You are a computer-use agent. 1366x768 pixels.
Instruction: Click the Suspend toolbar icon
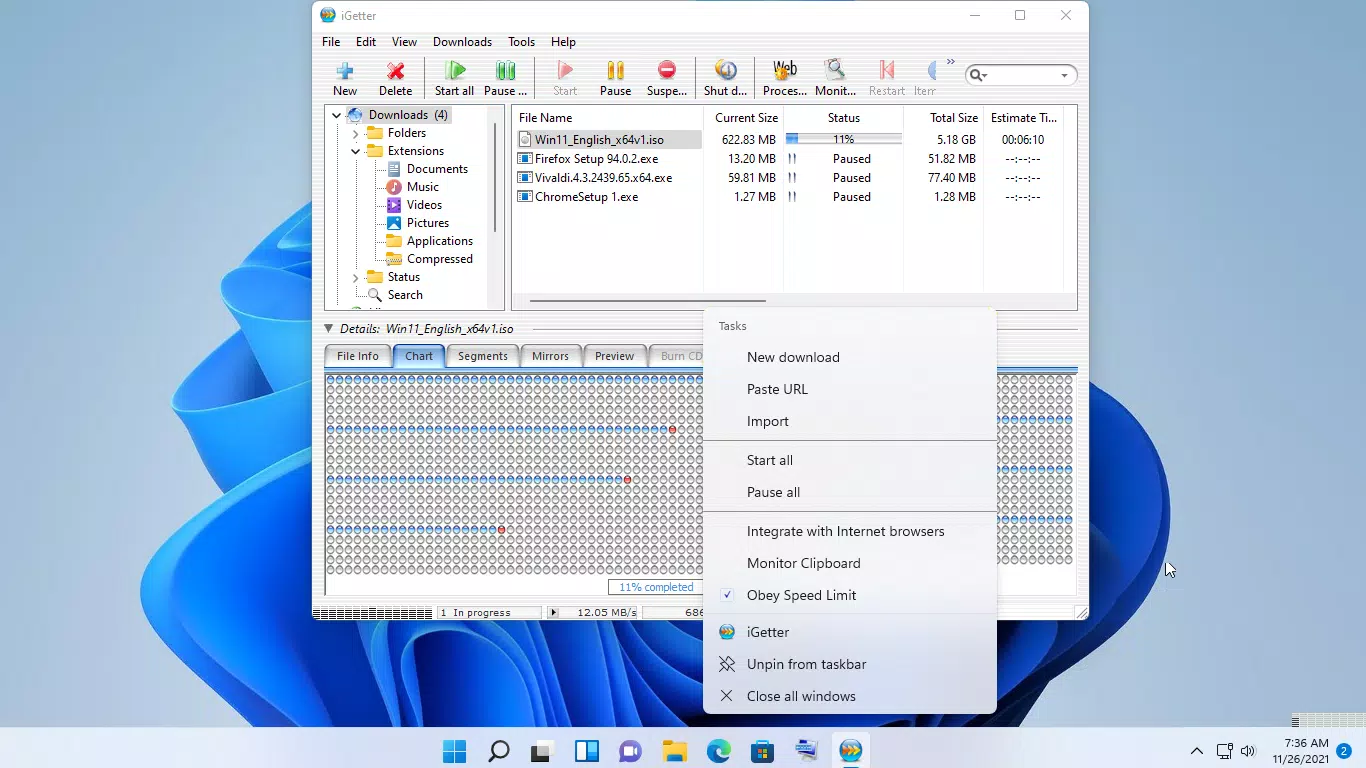click(667, 71)
